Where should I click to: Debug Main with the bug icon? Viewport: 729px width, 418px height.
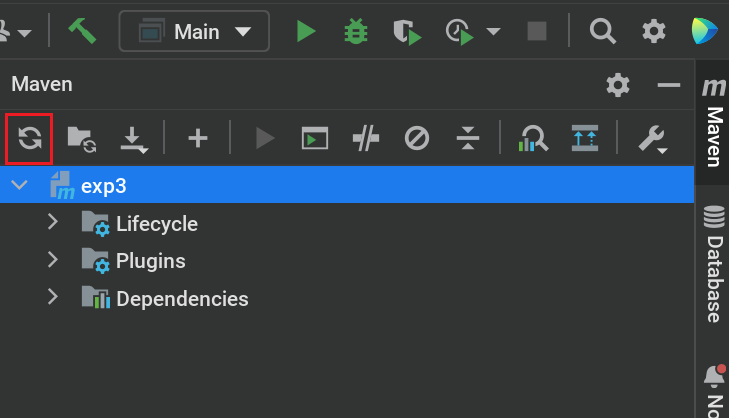pyautogui.click(x=354, y=31)
